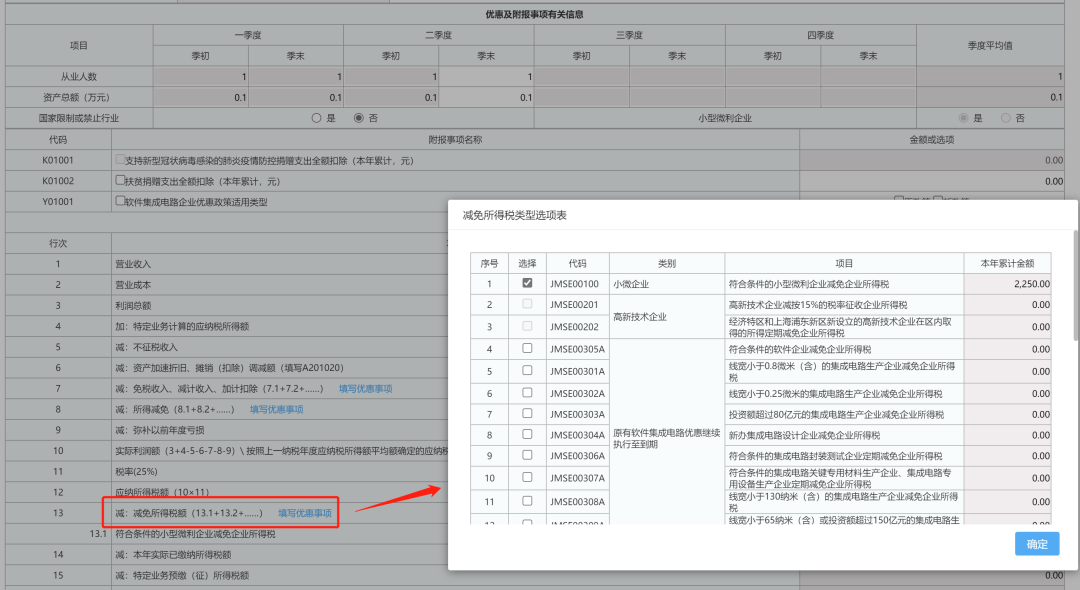Click row 5 不征税收入 label
This screenshot has width=1080, height=590.
[x=146, y=347]
